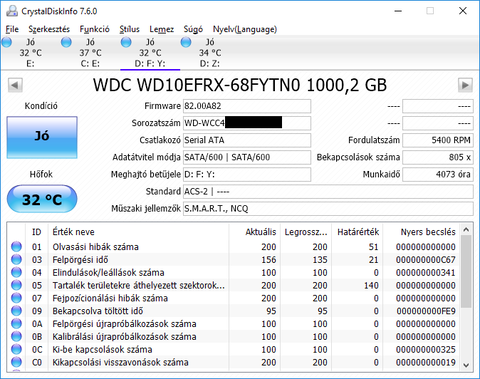
Task: Click the Munkaidő field 4073 óra
Action: [x=438, y=174]
